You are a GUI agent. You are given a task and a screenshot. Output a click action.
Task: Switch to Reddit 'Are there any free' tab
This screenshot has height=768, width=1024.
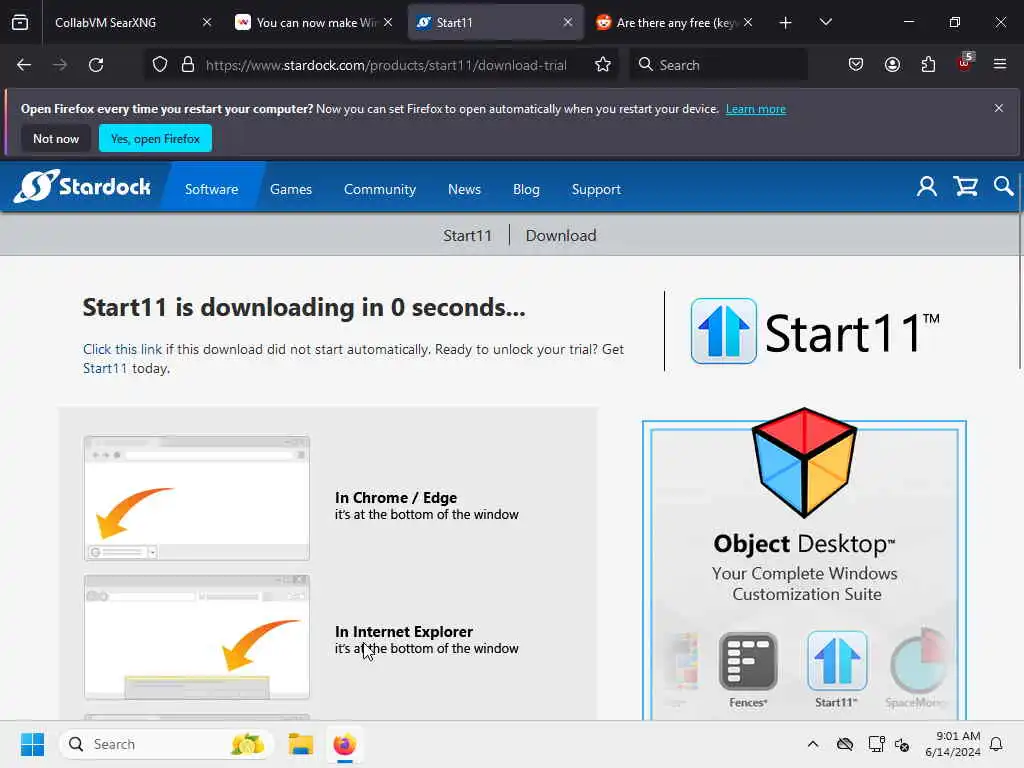pos(666,23)
